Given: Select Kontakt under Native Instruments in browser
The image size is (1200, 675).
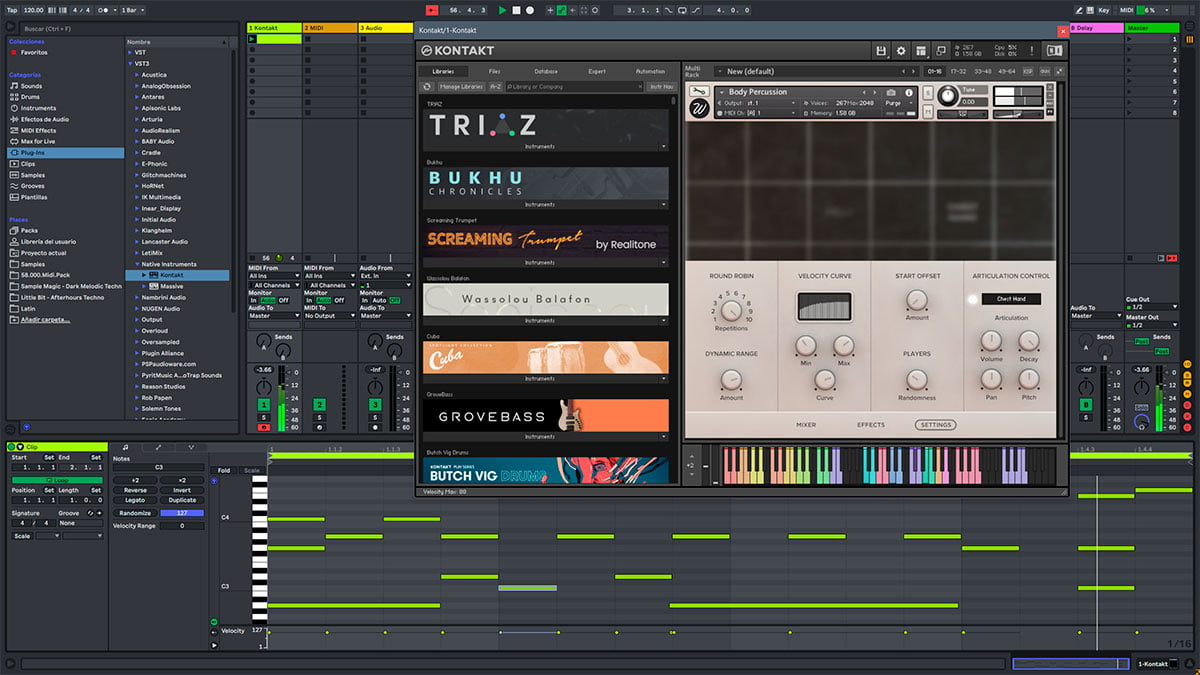Looking at the screenshot, I should click(x=172, y=275).
